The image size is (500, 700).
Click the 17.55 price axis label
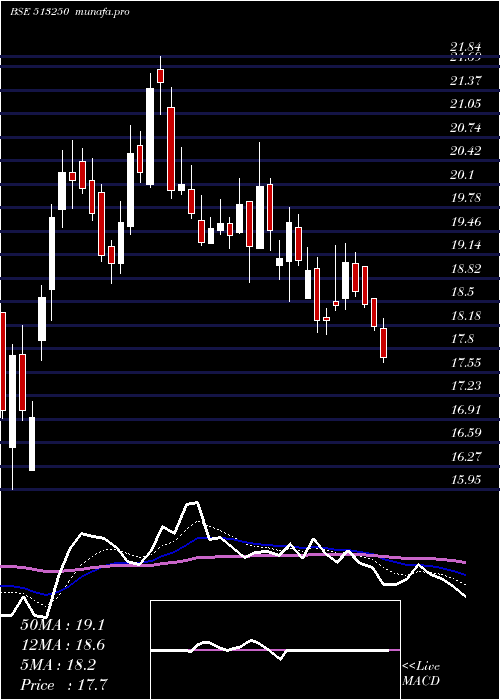(x=465, y=363)
